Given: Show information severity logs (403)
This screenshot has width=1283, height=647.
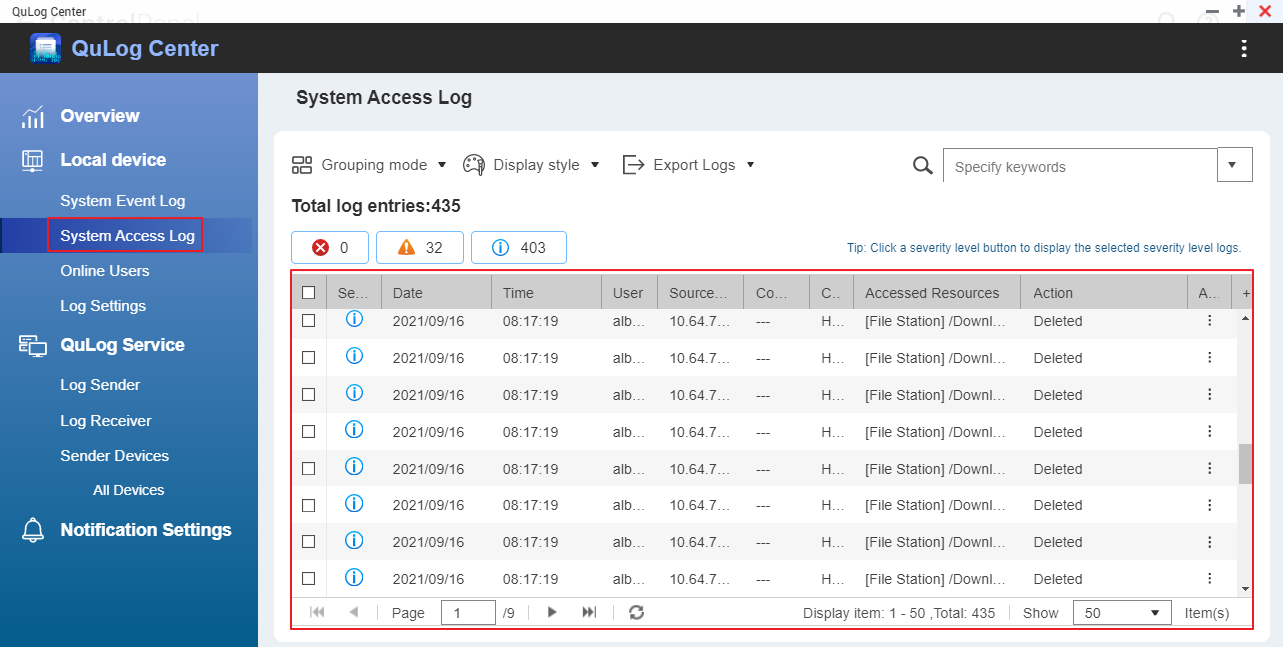Looking at the screenshot, I should point(518,247).
